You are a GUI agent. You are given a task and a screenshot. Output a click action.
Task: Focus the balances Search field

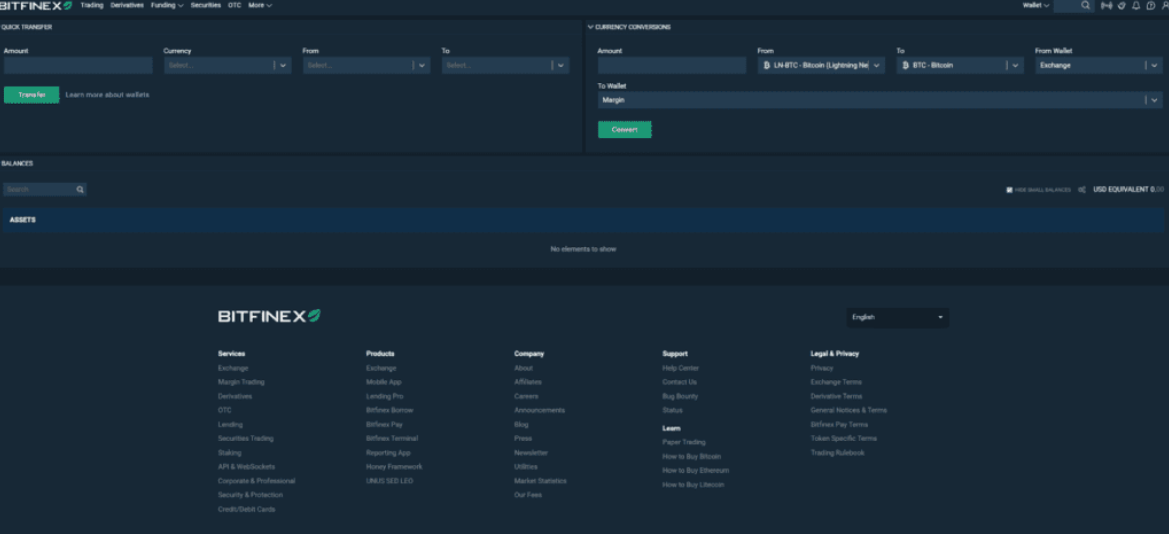[x=45, y=189]
